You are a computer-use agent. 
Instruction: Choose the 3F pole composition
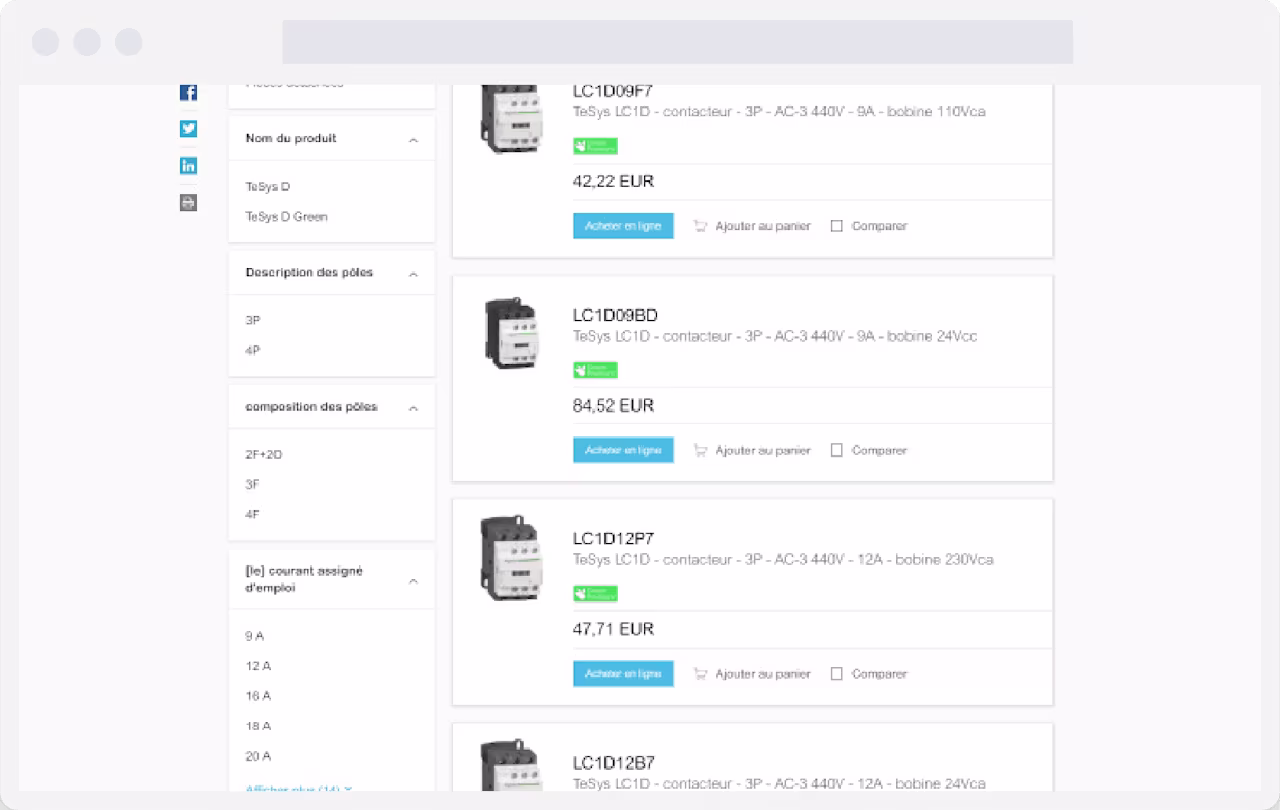(253, 485)
